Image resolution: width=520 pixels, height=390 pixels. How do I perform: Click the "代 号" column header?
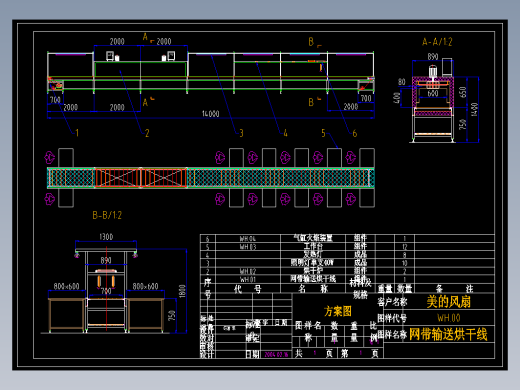(248, 289)
